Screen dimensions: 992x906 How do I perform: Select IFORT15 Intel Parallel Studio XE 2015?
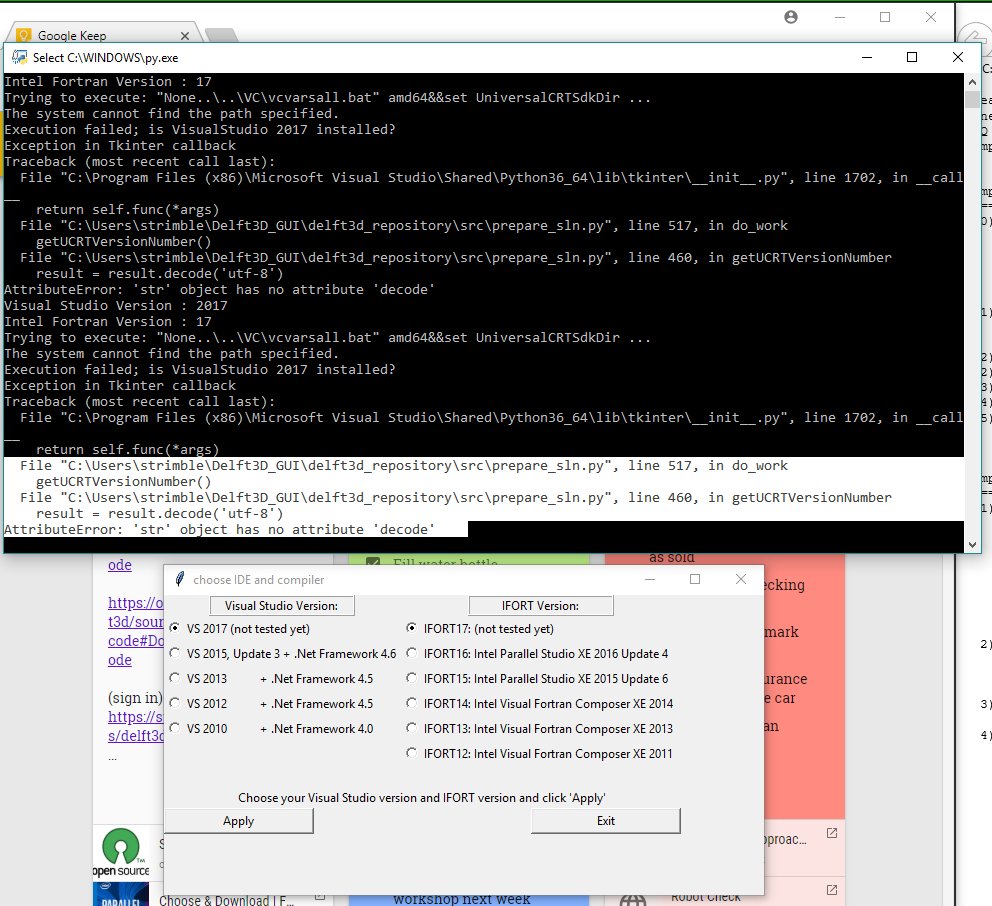[412, 678]
